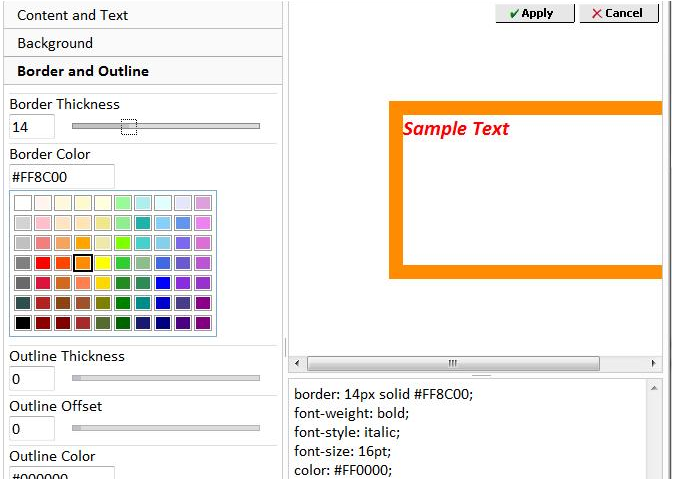Click the Border Color hex input field

(x=62, y=177)
